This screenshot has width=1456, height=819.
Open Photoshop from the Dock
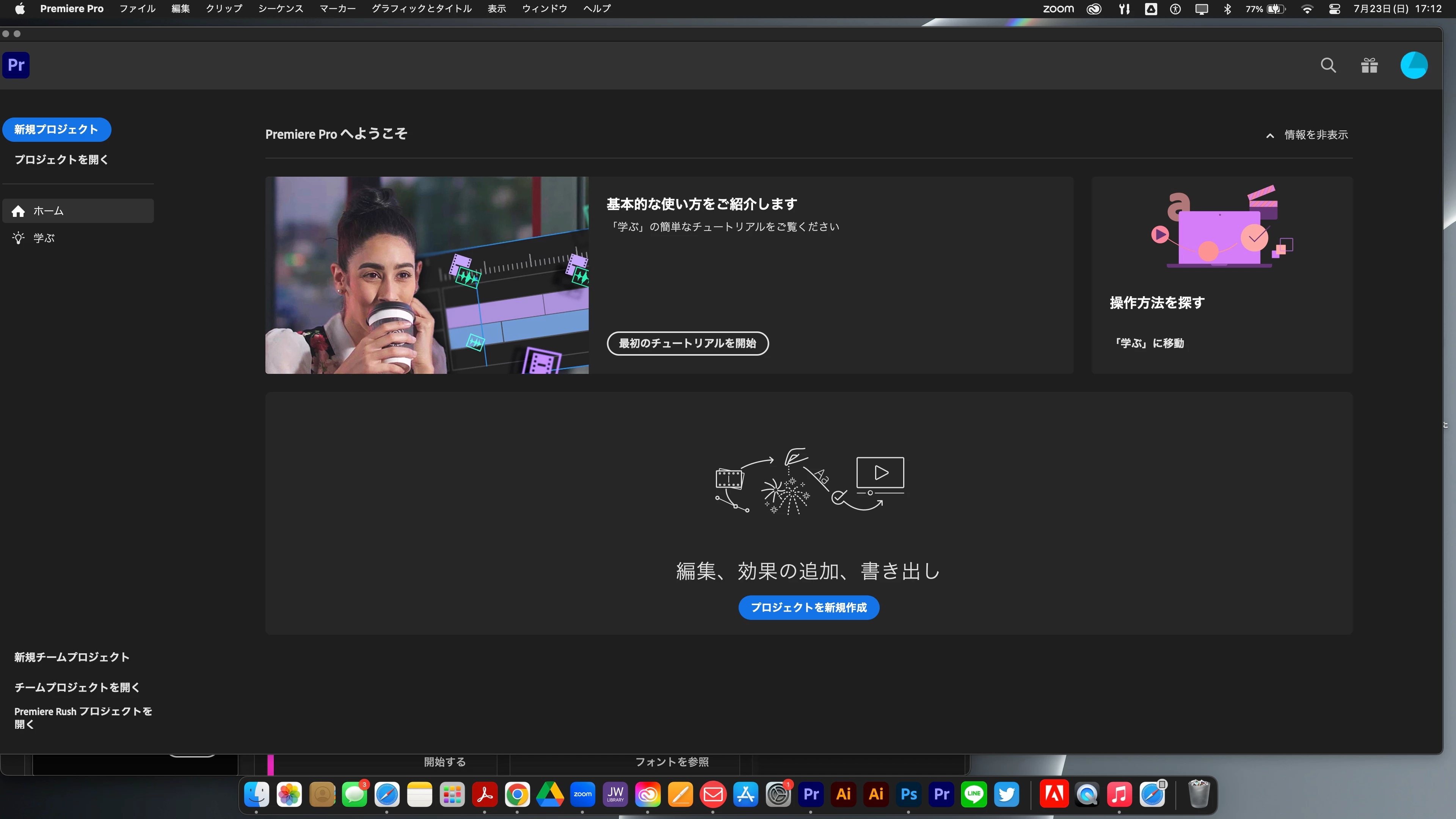point(908,794)
